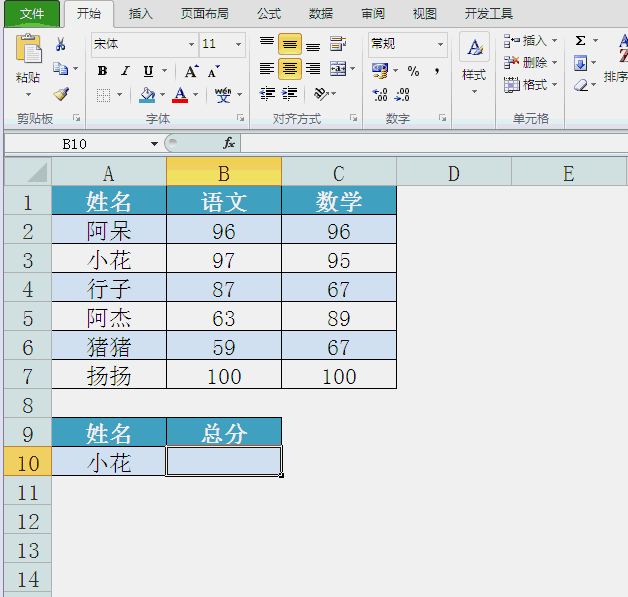Open the 对齐方式 dialog launcher

pos(353,118)
